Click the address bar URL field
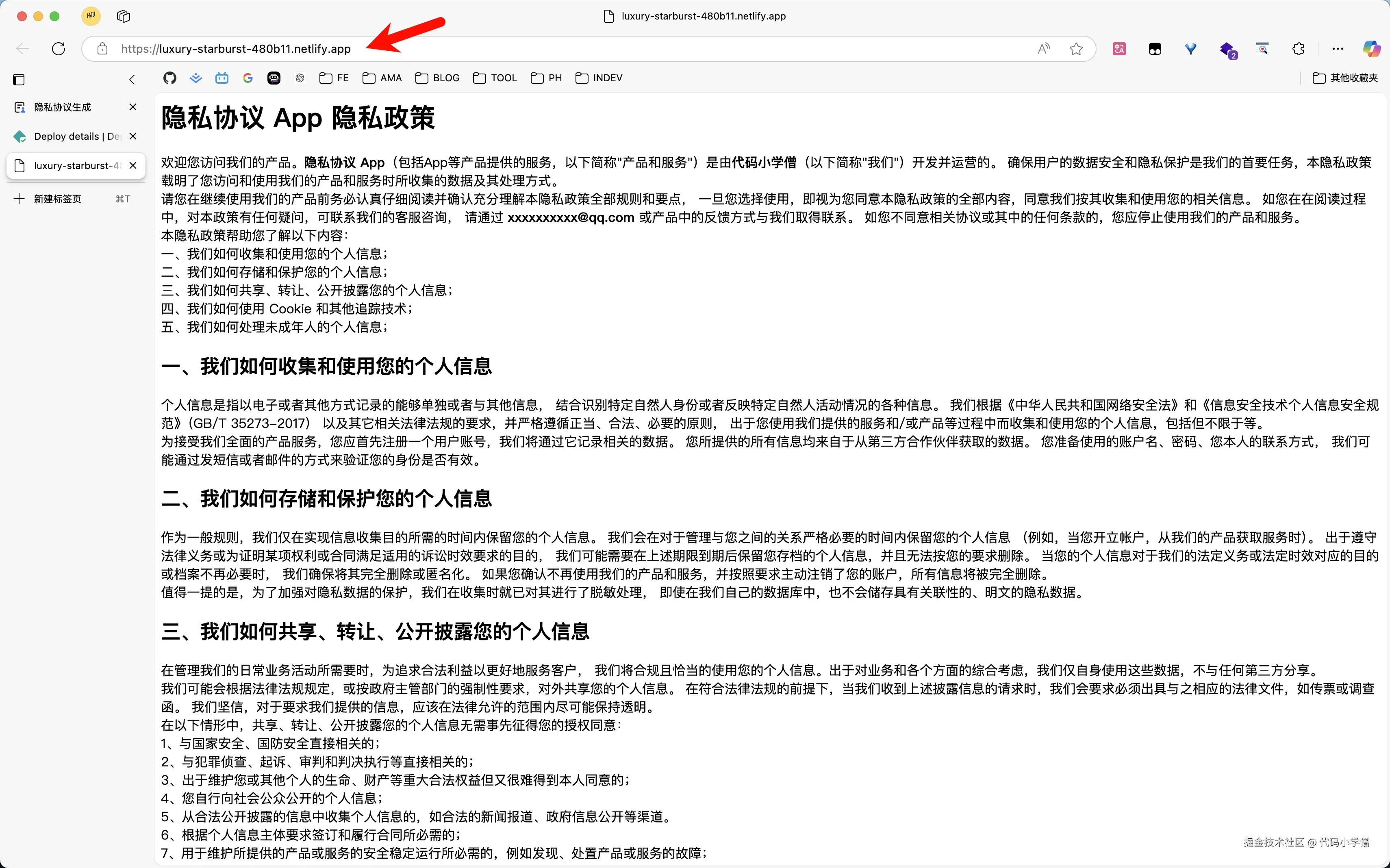Screen dimensions: 1390x868 tap(517, 49)
